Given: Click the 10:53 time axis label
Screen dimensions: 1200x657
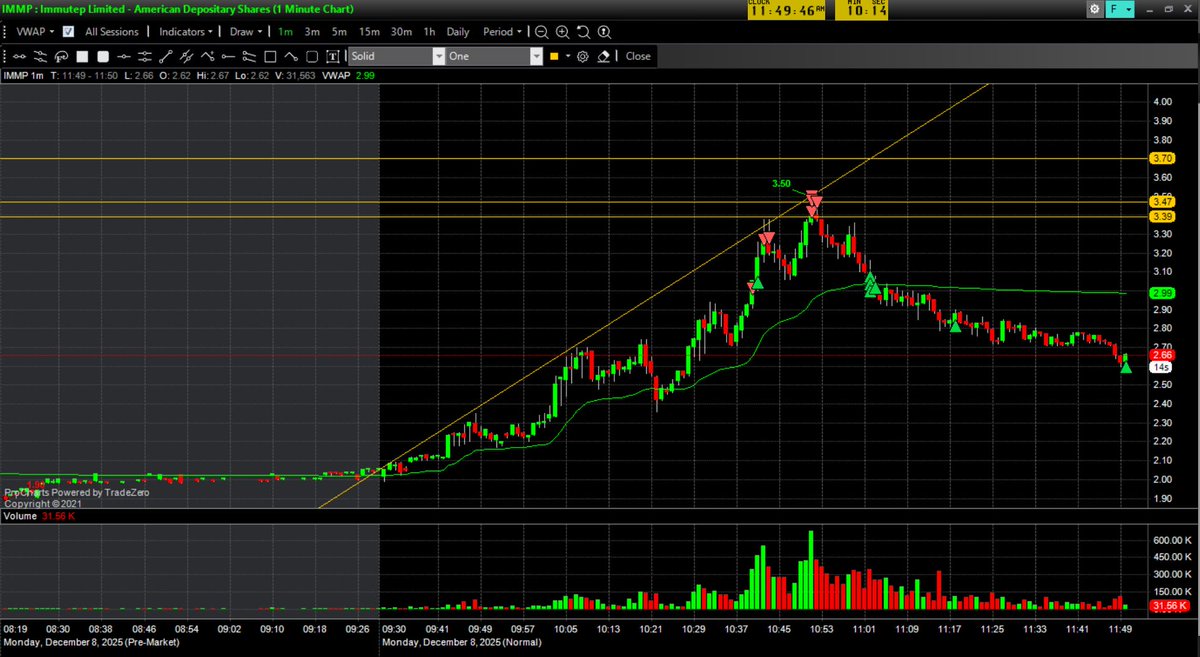Looking at the screenshot, I should pos(822,627).
